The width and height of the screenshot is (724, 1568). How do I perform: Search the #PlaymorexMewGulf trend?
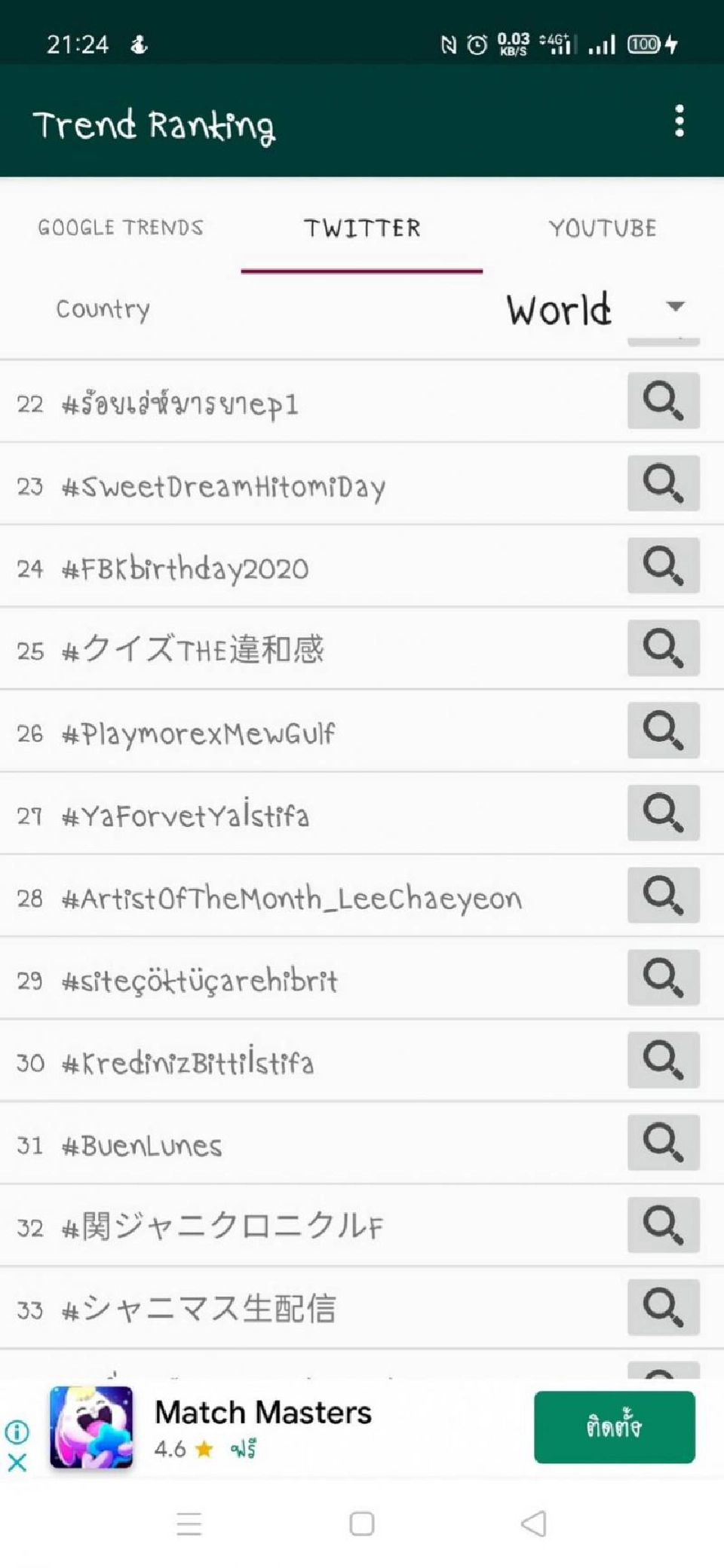point(663,730)
